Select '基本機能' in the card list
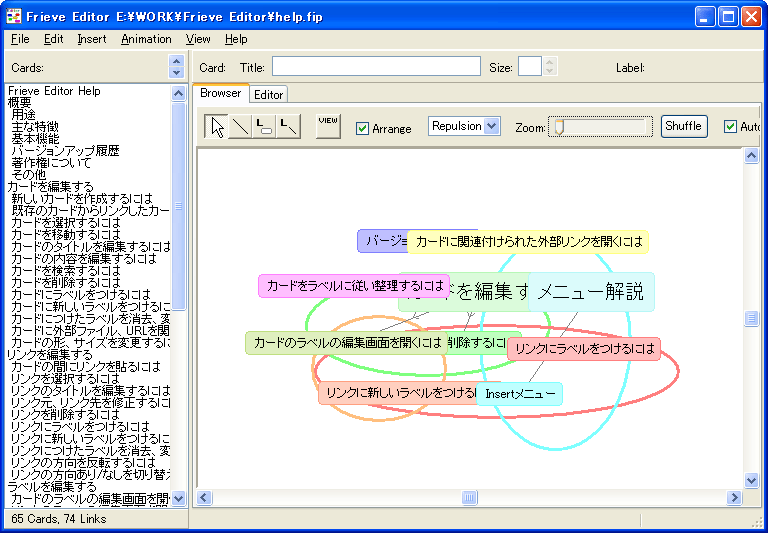This screenshot has width=768, height=533. pos(35,139)
